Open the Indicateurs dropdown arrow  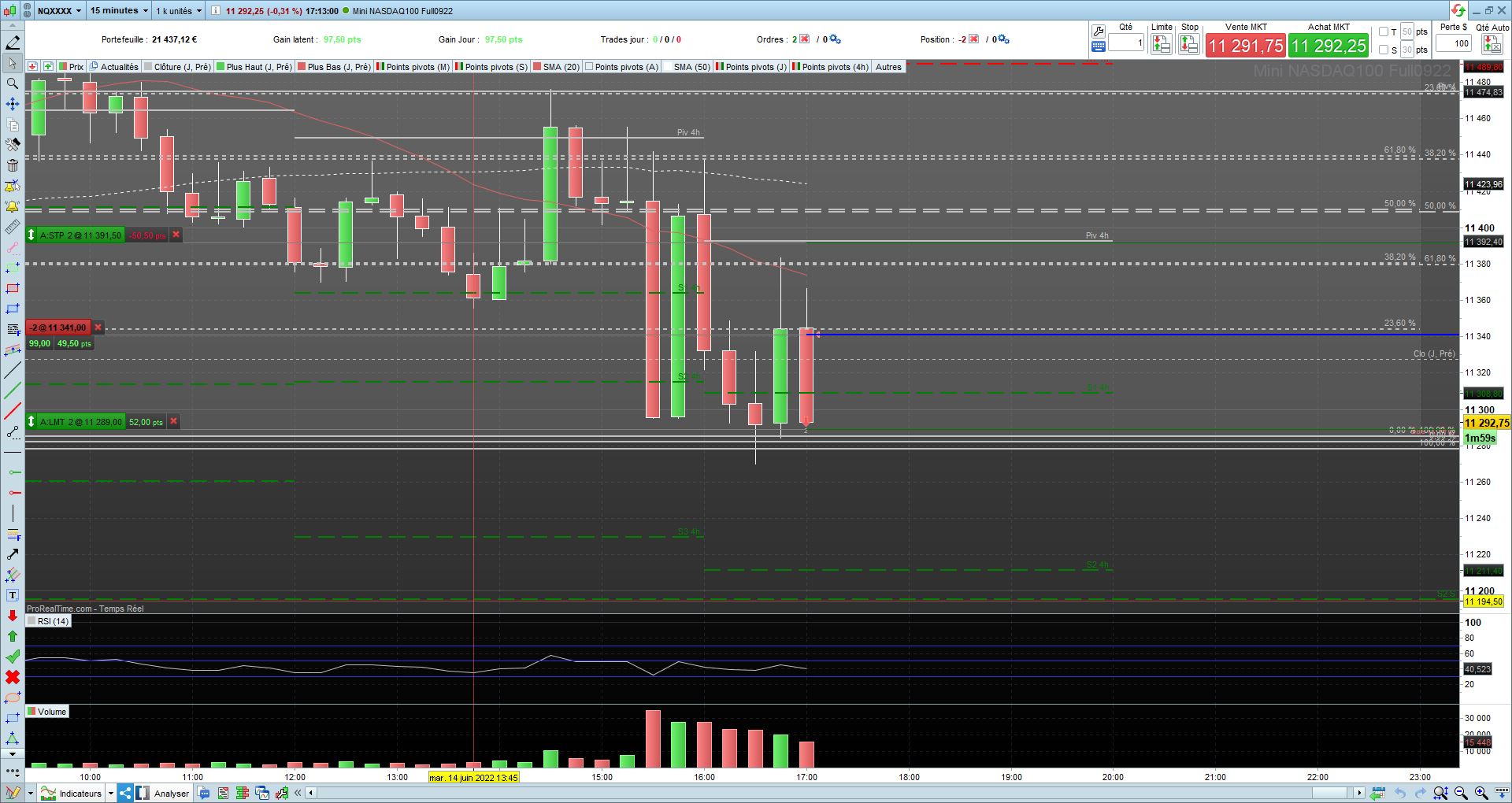click(x=111, y=793)
